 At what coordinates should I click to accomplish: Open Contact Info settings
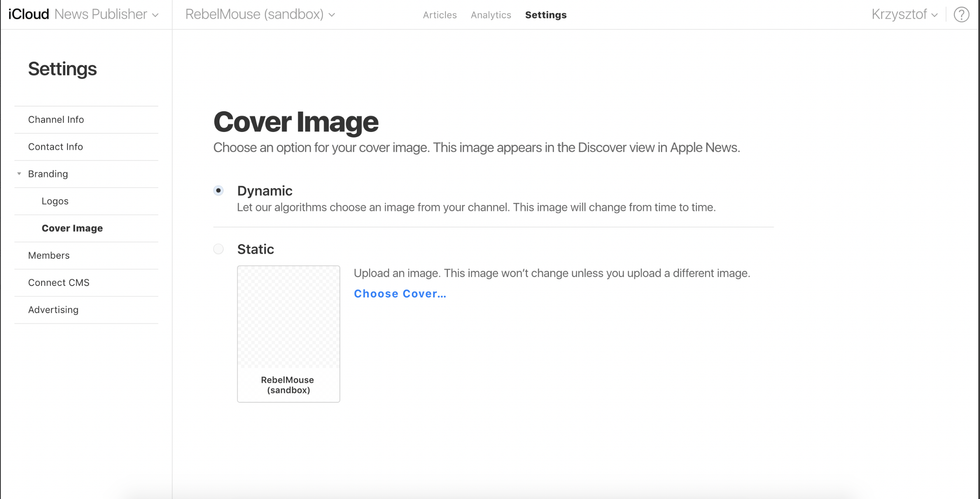coord(55,147)
